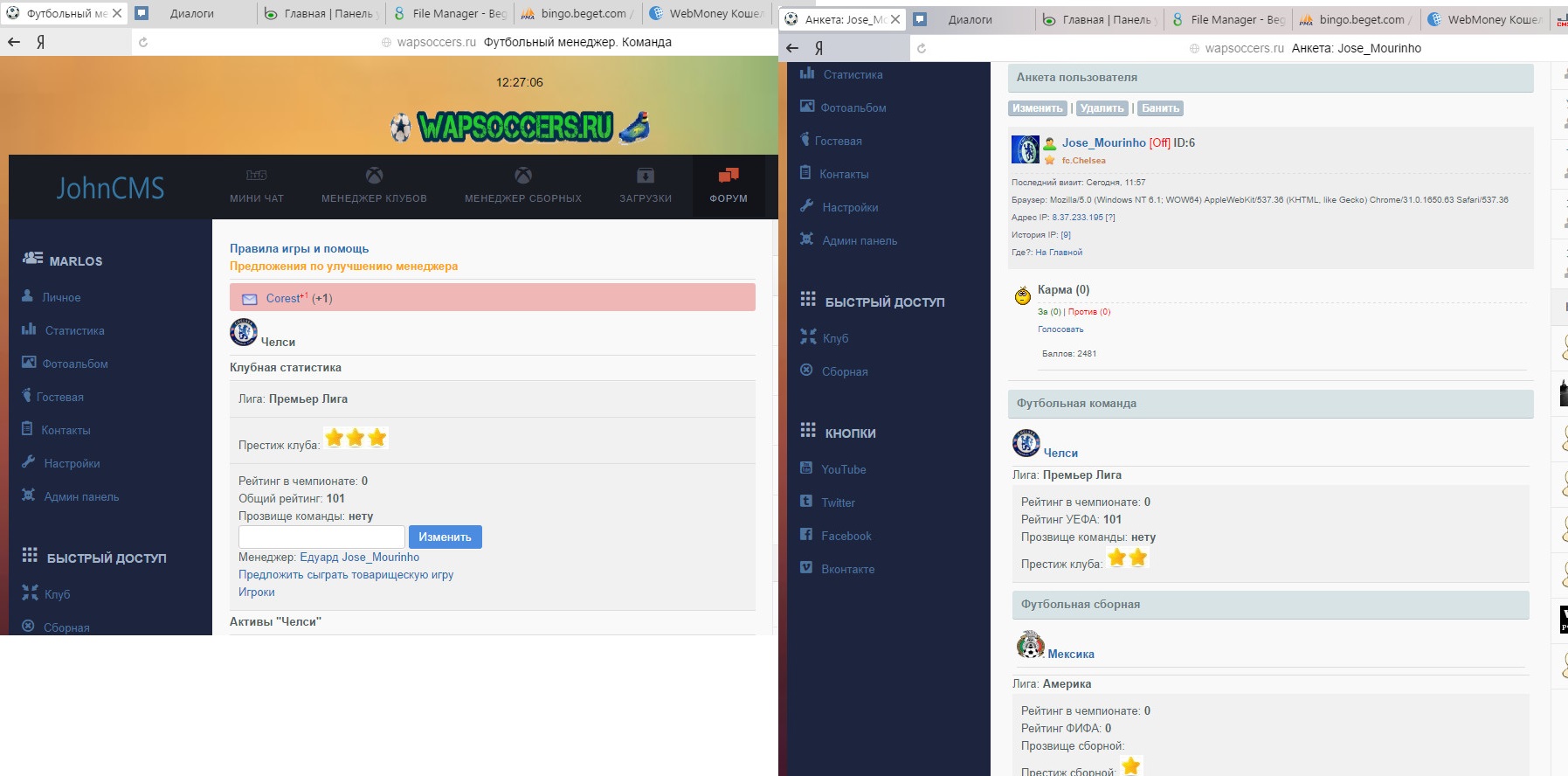The height and width of the screenshot is (776, 1568).
Task: Click the Вконтакте icon under КНОПКИ
Action: 806,568
